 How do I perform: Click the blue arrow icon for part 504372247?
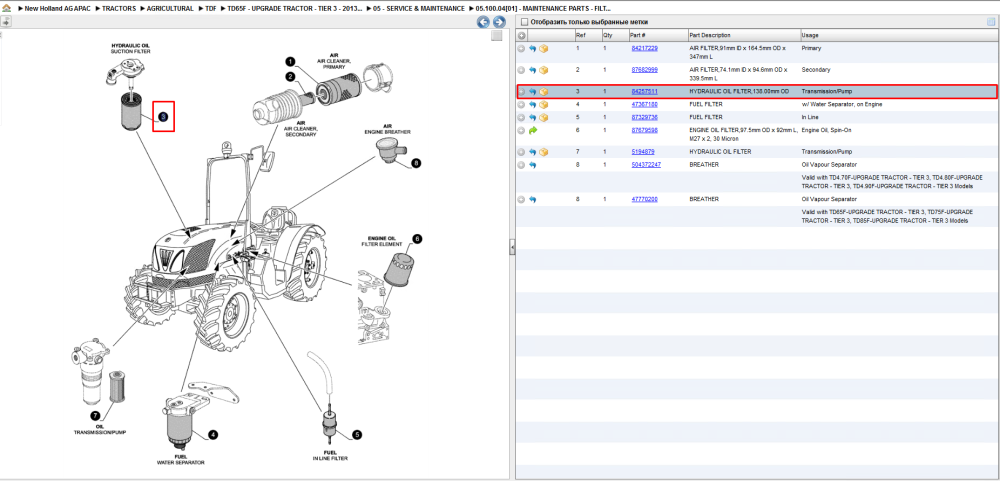tap(533, 165)
